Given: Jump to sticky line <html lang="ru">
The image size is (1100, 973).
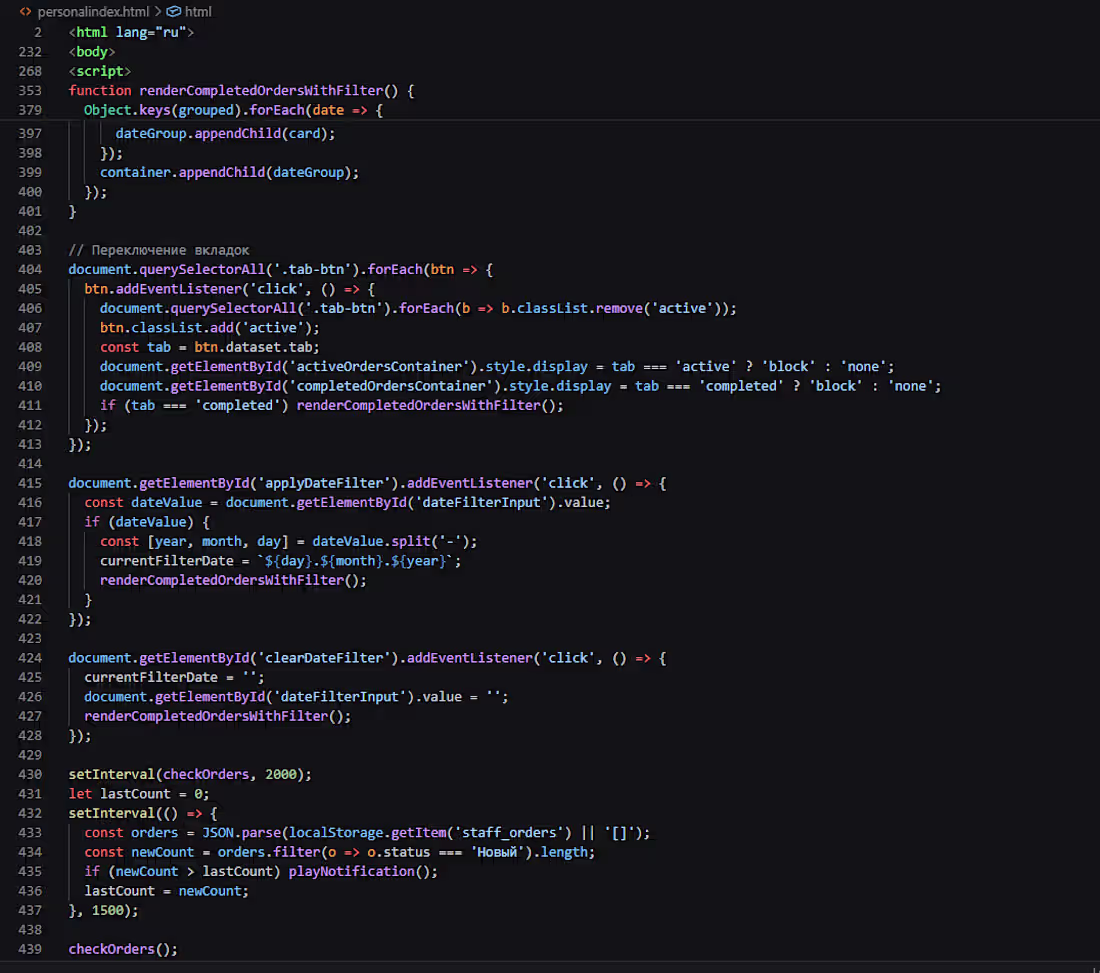Looking at the screenshot, I should click(130, 32).
